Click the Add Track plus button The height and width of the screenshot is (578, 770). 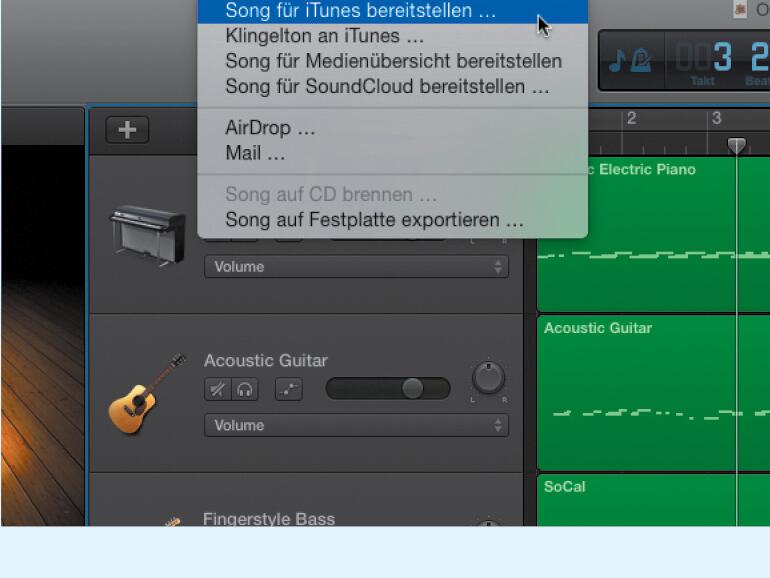click(127, 130)
